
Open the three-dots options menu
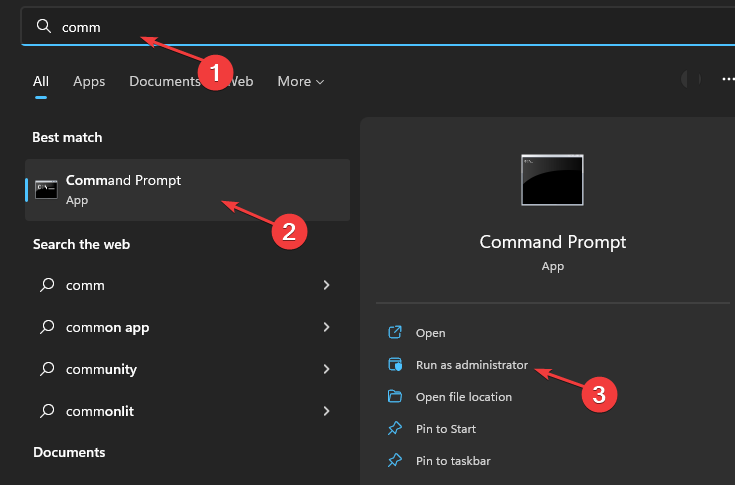coord(728,80)
